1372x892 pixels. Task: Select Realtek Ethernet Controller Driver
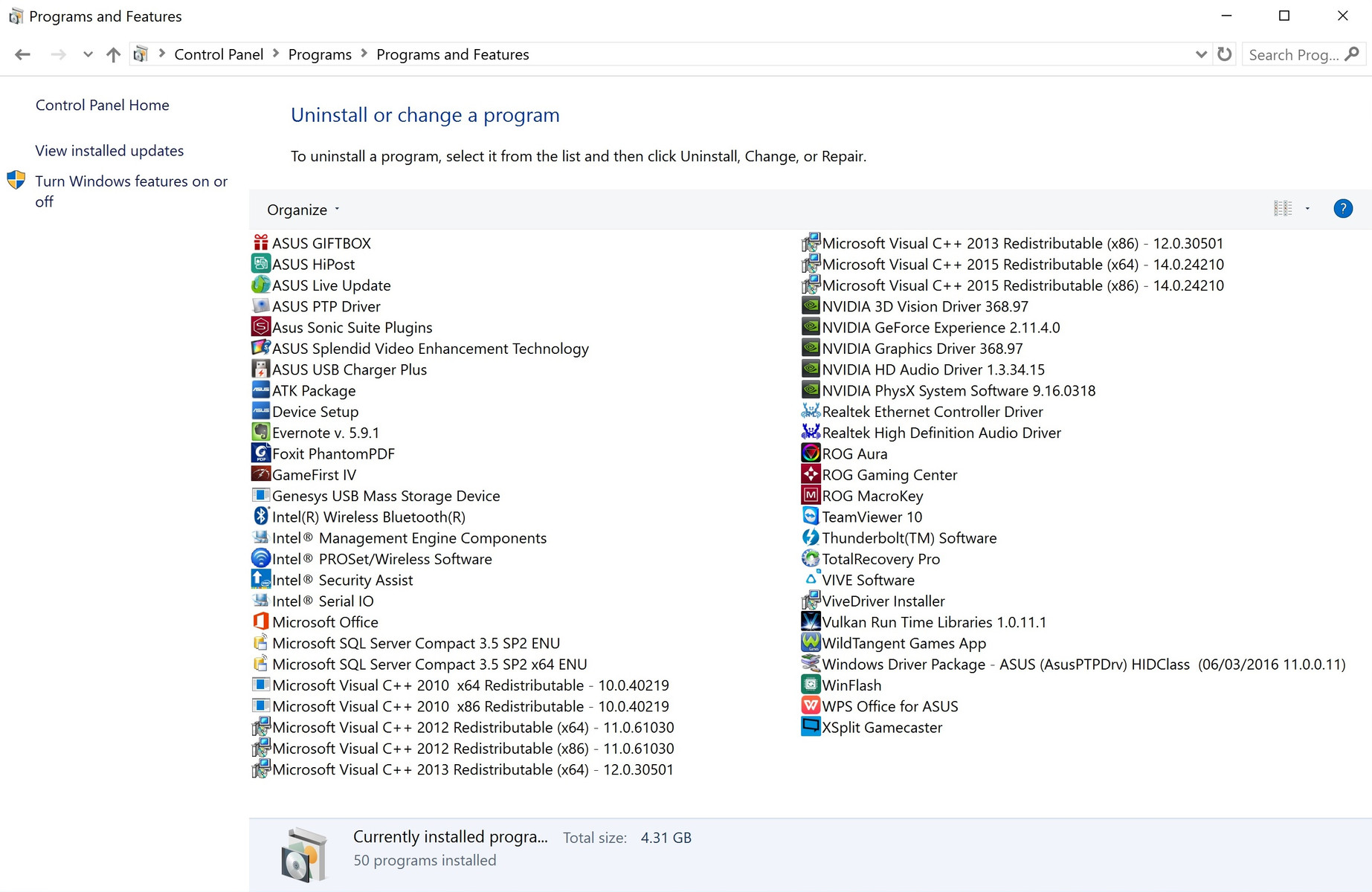click(923, 411)
